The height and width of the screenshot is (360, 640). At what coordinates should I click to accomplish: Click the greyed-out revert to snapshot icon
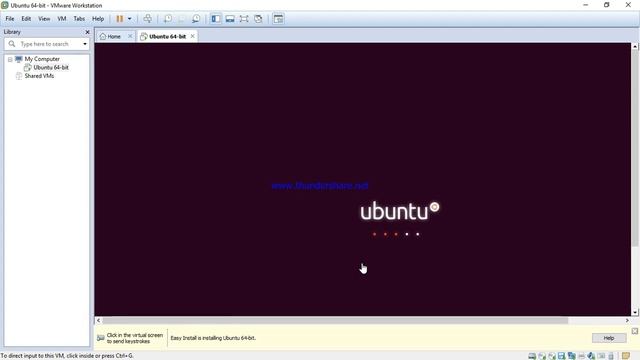click(x=182, y=19)
